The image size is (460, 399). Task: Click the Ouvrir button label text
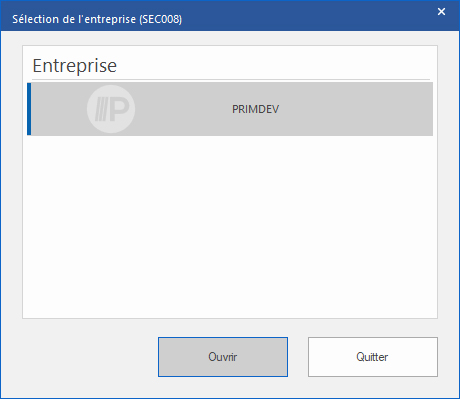pyautogui.click(x=223, y=357)
